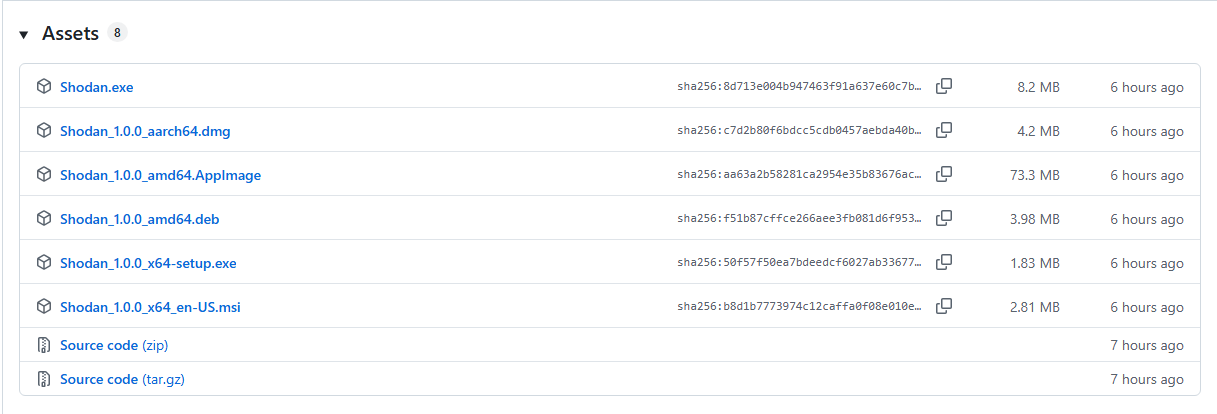Download Shodan.exe

tap(96, 87)
